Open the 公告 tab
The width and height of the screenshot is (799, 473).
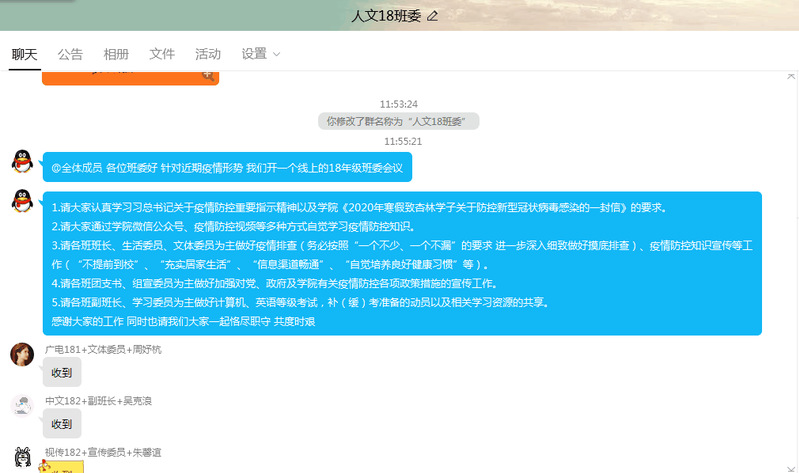70,54
